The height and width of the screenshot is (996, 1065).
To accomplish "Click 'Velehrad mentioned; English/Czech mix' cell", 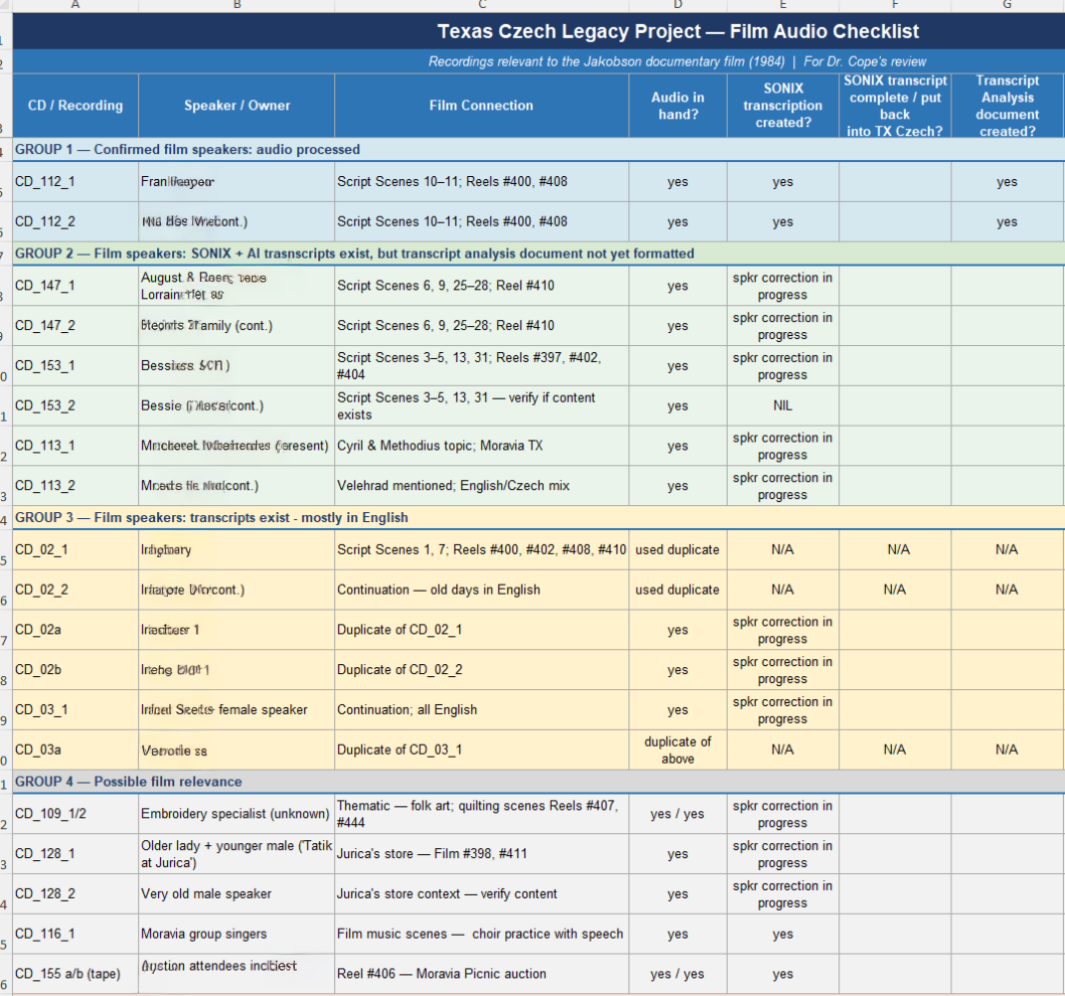I will [482, 486].
